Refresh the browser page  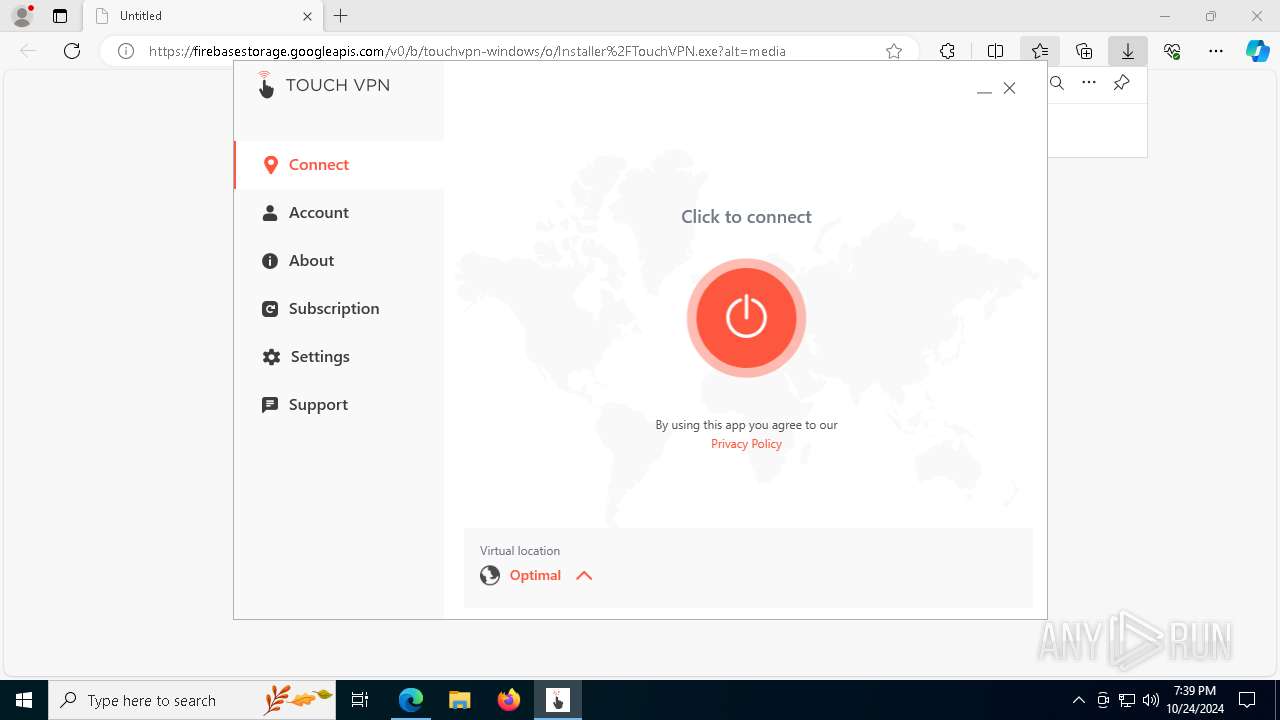72,51
